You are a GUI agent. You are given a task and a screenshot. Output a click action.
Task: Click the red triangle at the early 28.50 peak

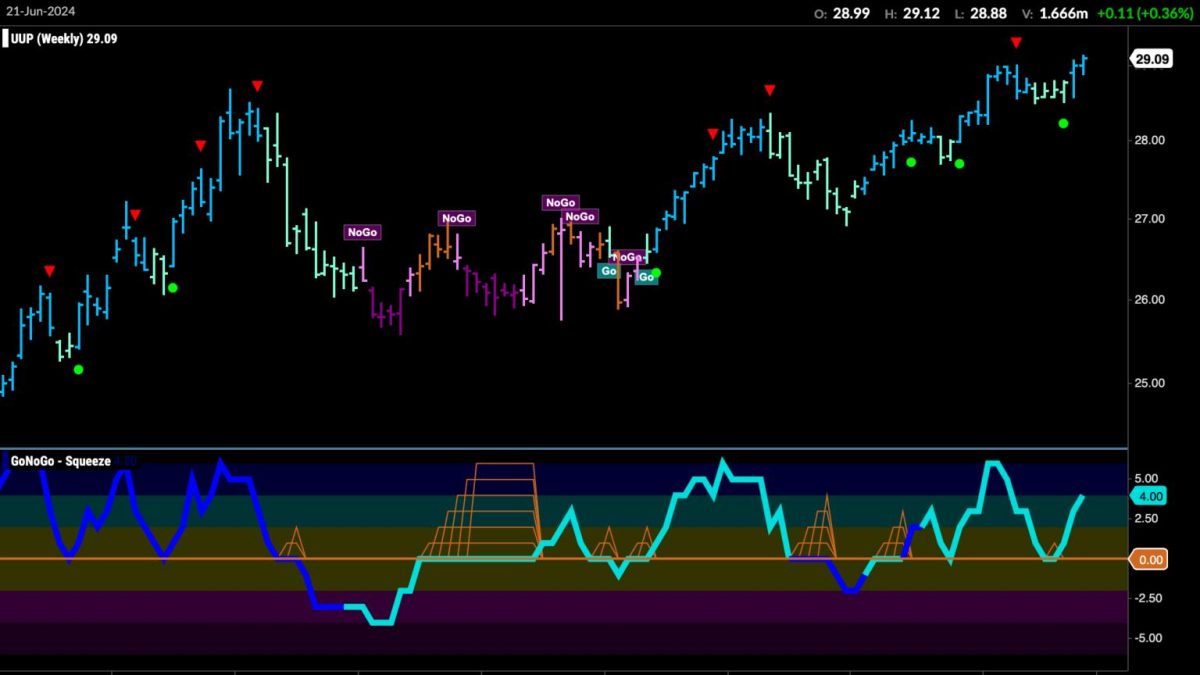[x=258, y=86]
